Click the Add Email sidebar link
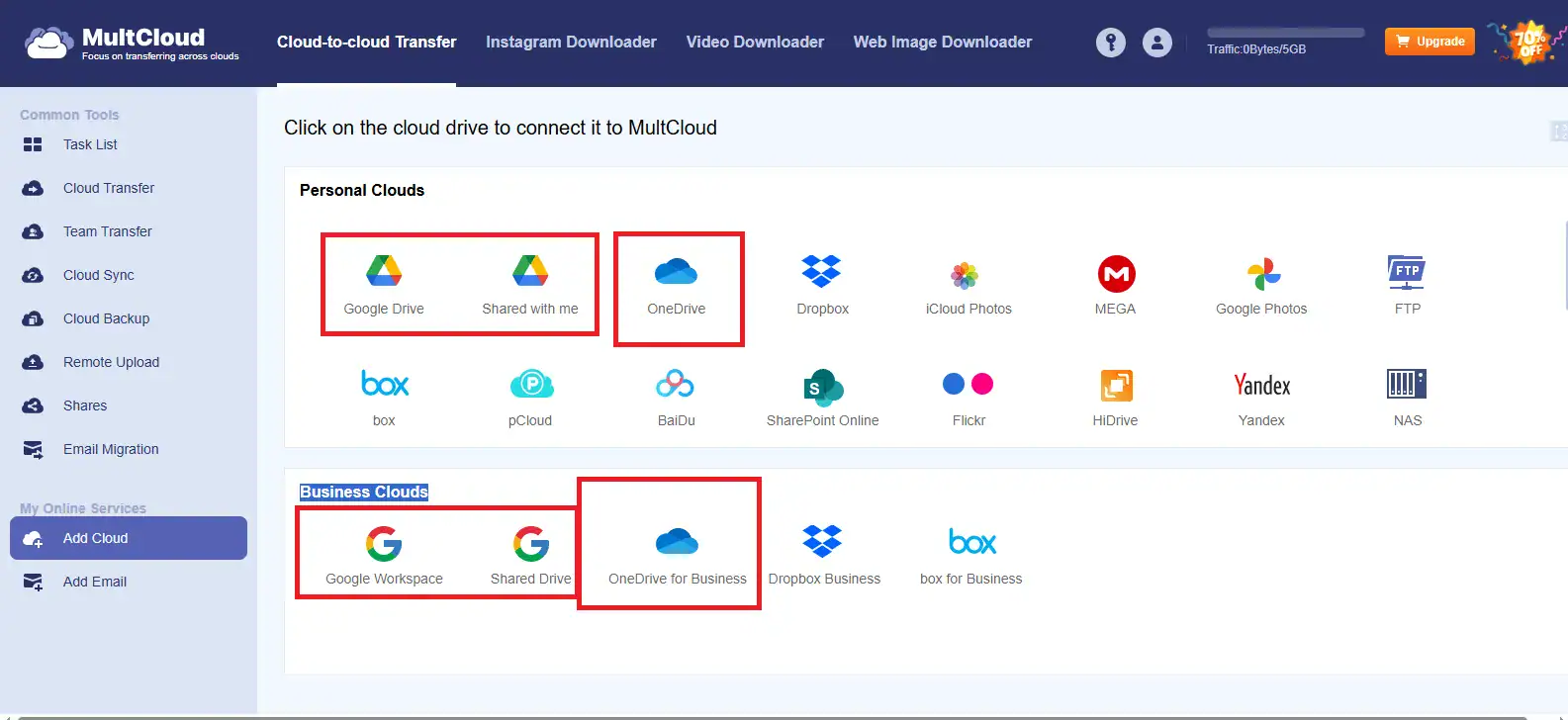 (x=95, y=582)
